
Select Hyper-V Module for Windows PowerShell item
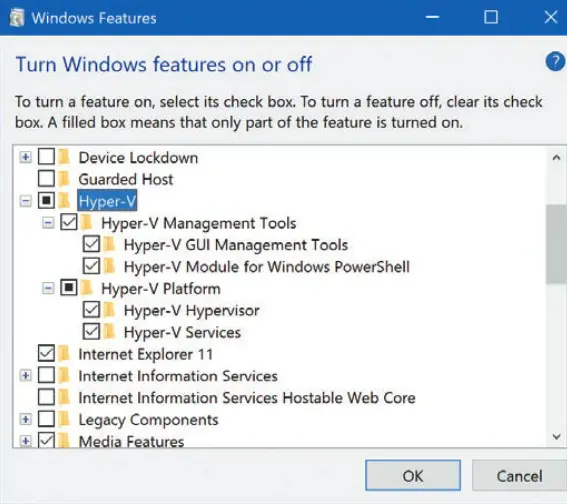267,267
